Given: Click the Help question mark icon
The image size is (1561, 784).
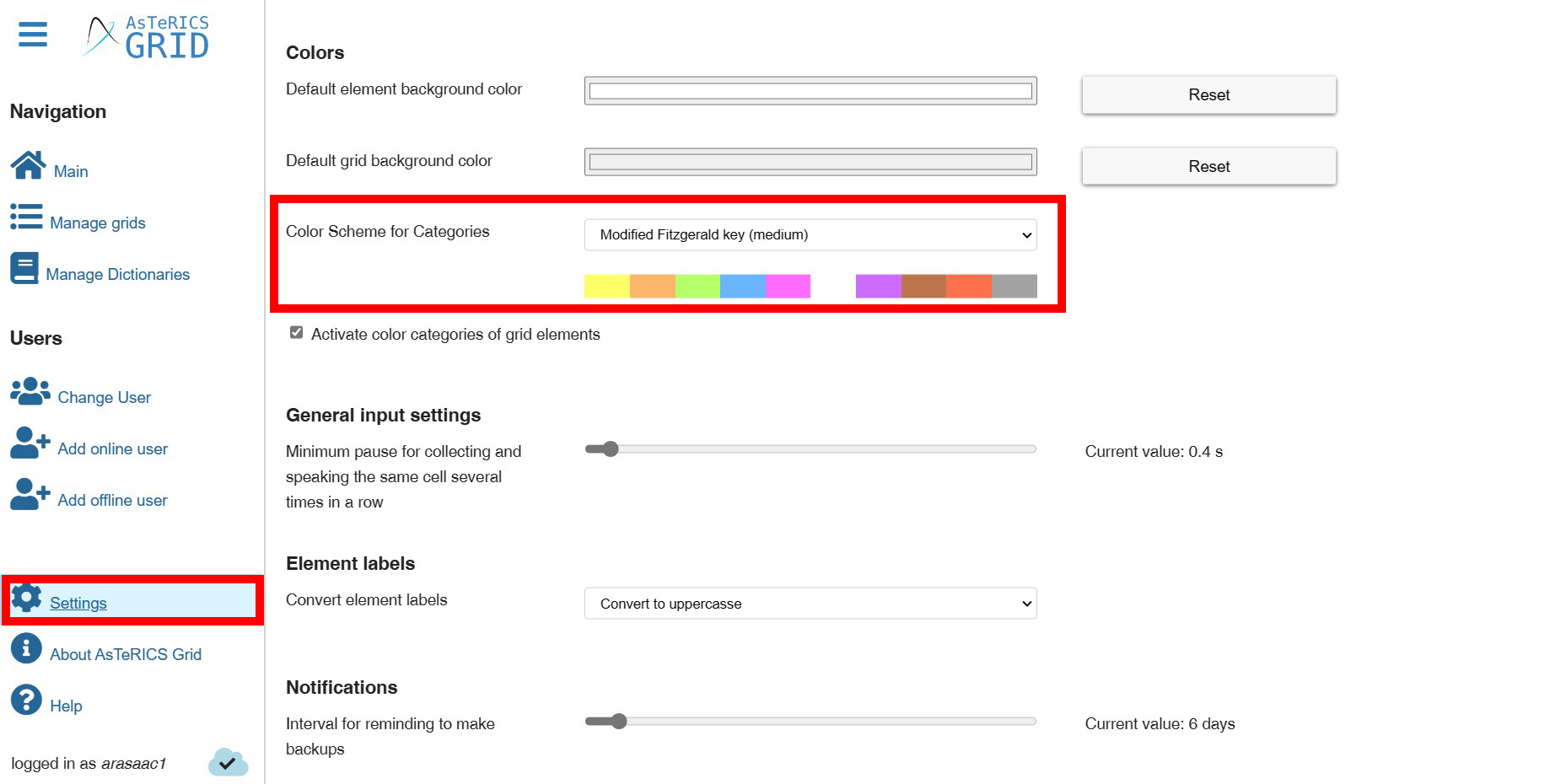Looking at the screenshot, I should pos(26,700).
